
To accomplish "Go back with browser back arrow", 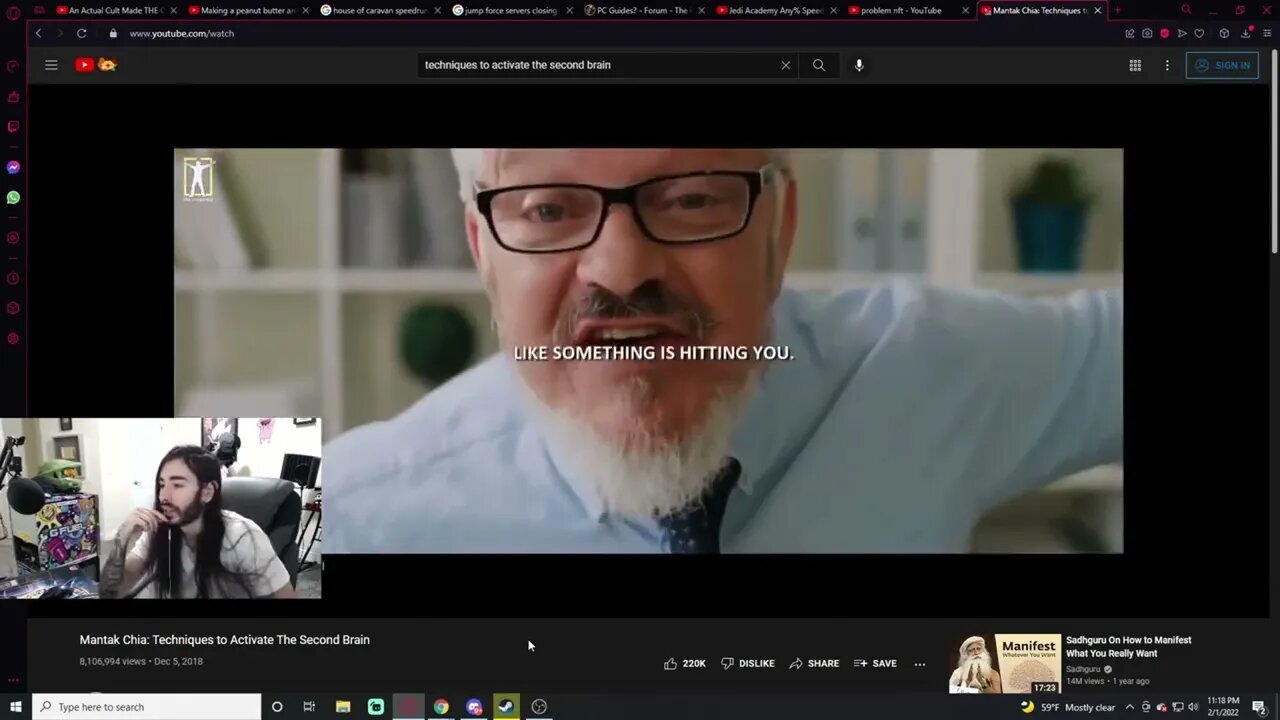I will tap(38, 33).
